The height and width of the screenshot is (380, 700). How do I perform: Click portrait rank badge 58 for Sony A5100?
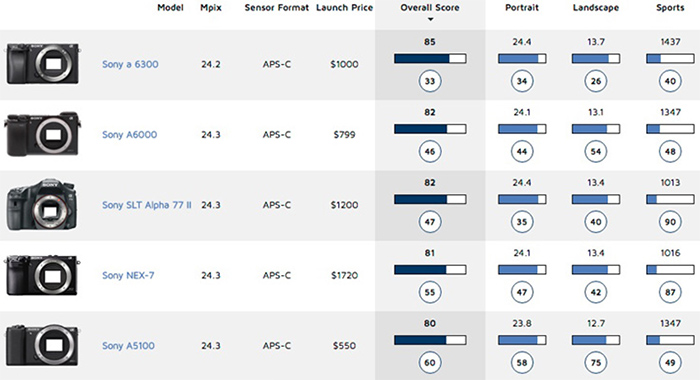[x=522, y=363]
